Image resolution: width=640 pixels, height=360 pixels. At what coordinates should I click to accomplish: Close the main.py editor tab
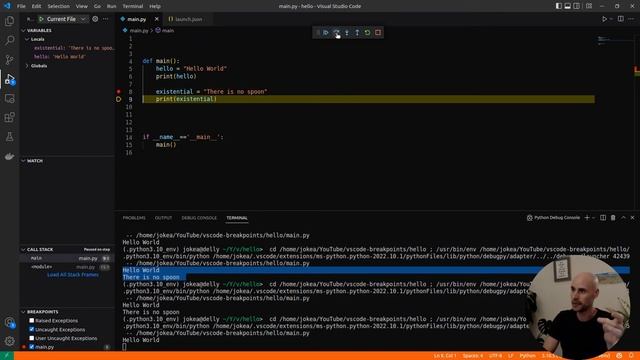click(x=156, y=19)
